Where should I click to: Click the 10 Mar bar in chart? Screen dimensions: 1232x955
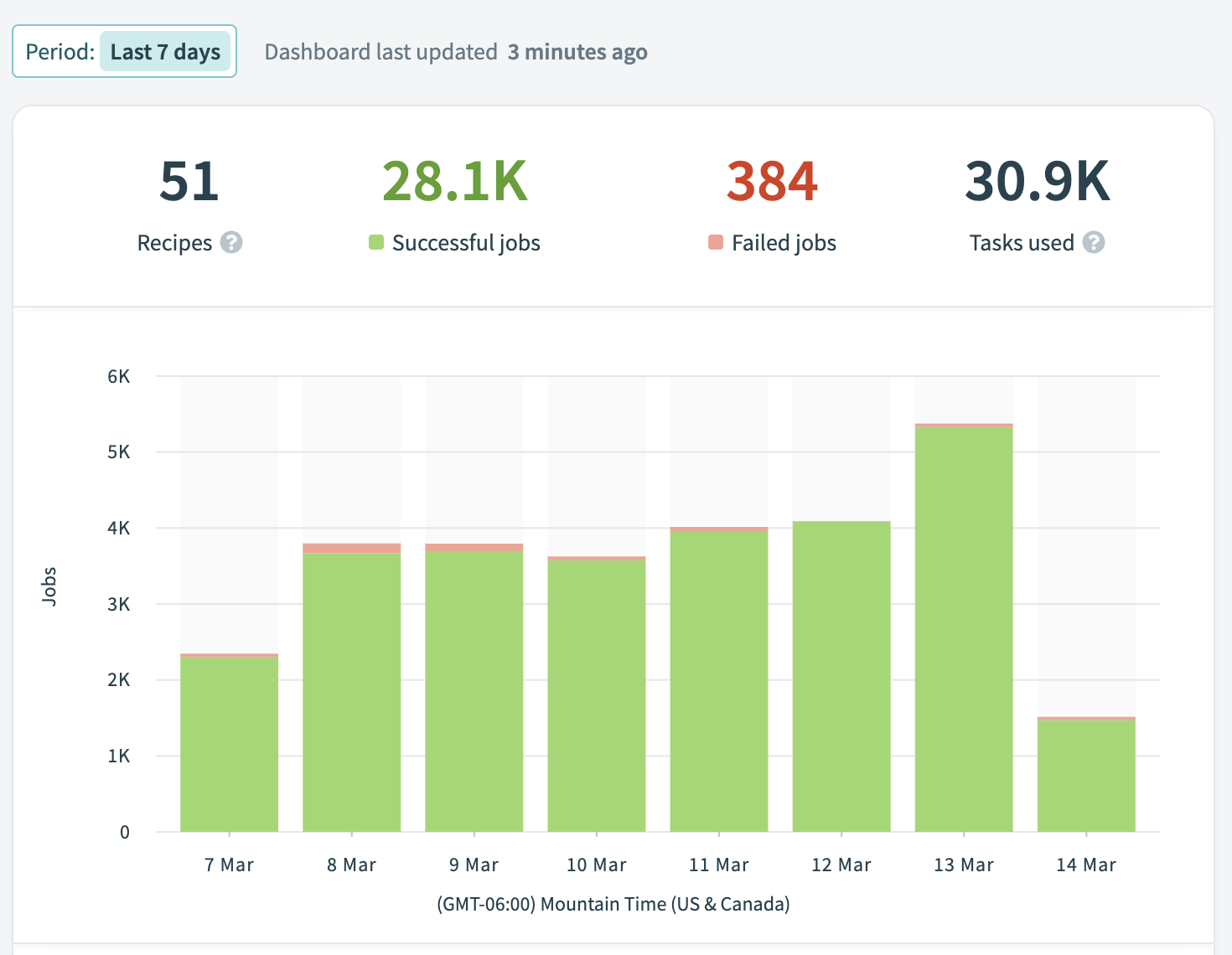(597, 695)
